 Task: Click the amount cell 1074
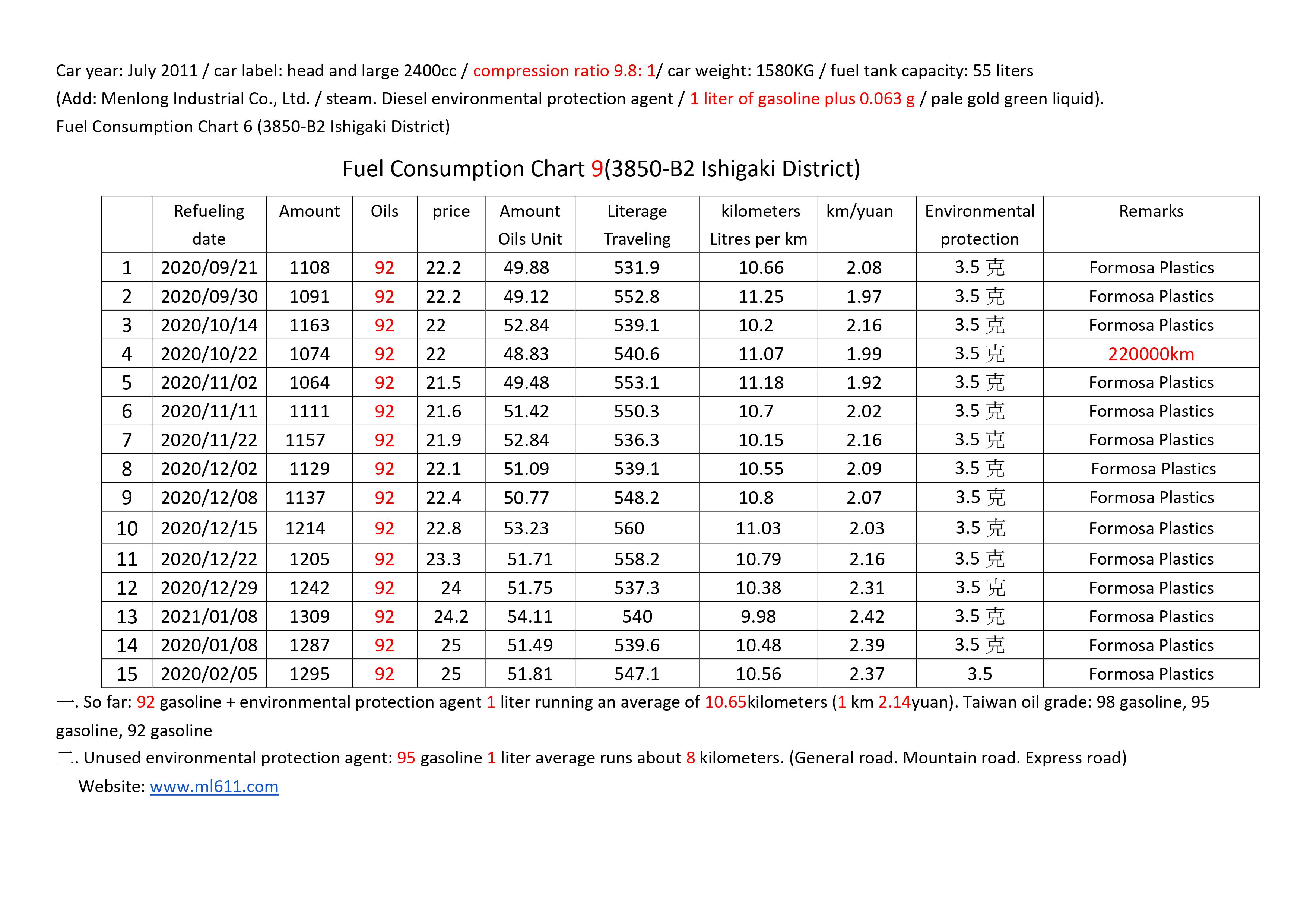(x=309, y=354)
